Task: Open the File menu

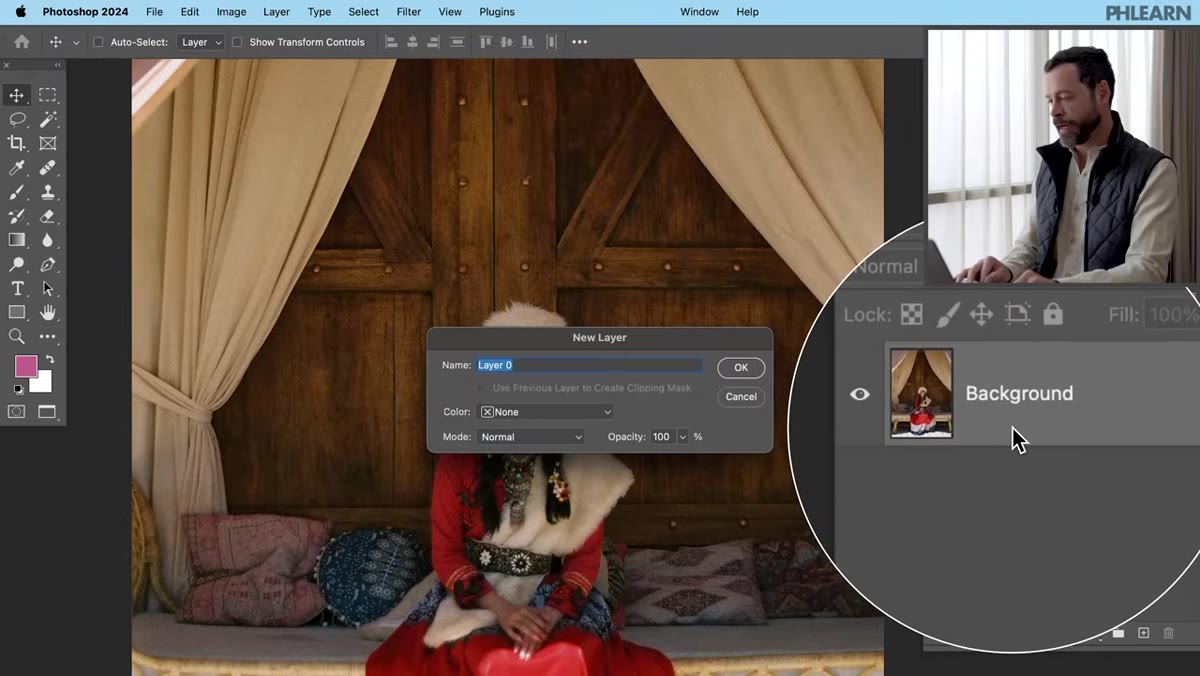Action: (154, 12)
